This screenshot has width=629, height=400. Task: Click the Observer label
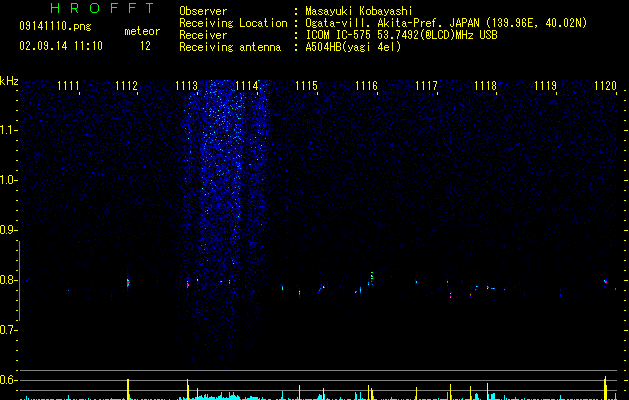click(x=203, y=11)
